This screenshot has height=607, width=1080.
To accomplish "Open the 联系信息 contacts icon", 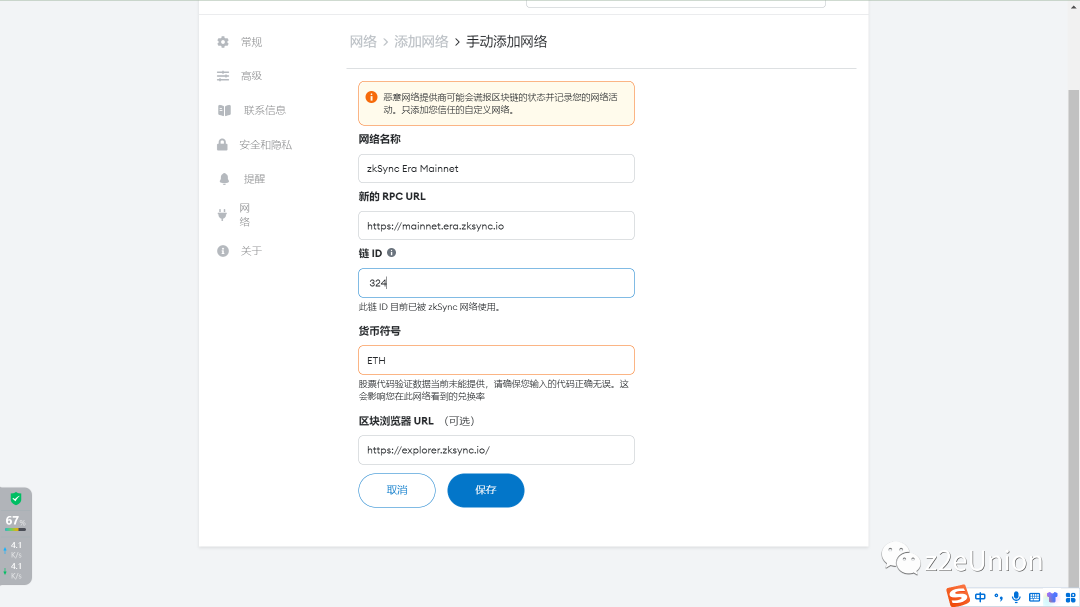I will (222, 110).
